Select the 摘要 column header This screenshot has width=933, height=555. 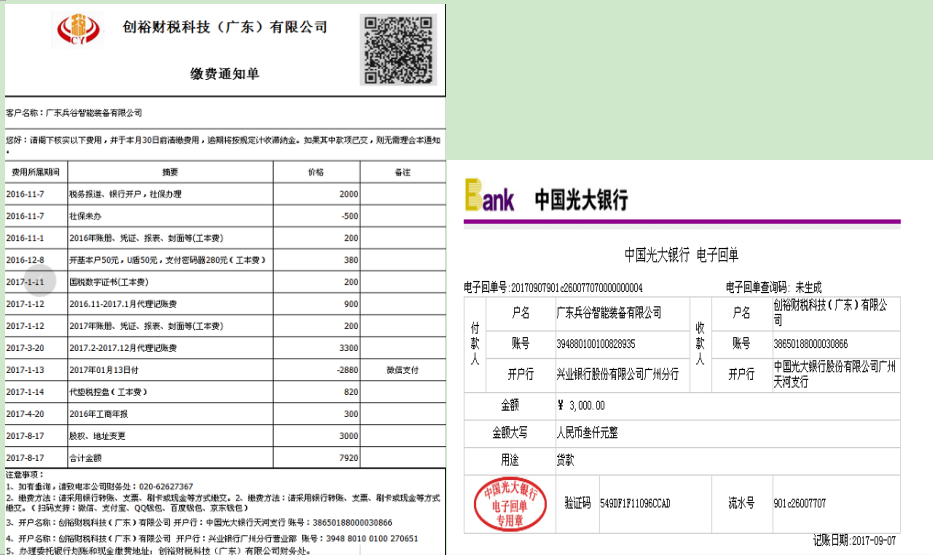171,172
